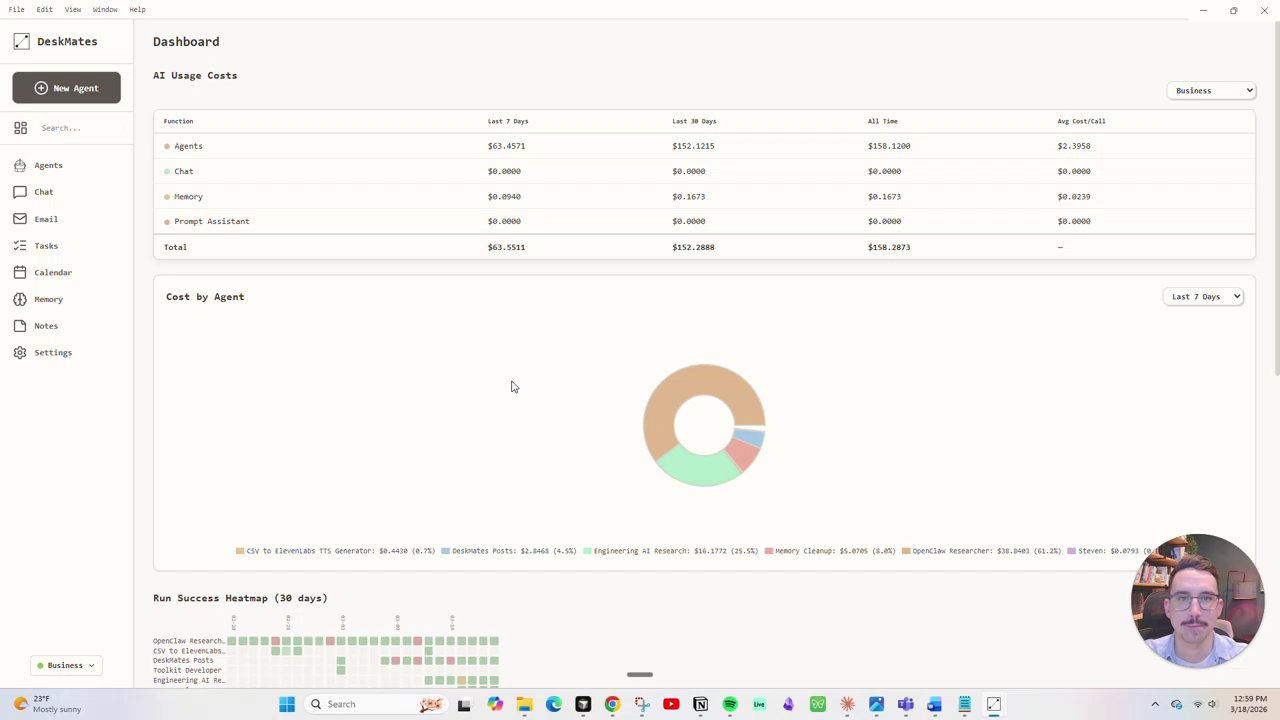Click the Windows Start button

287,704
